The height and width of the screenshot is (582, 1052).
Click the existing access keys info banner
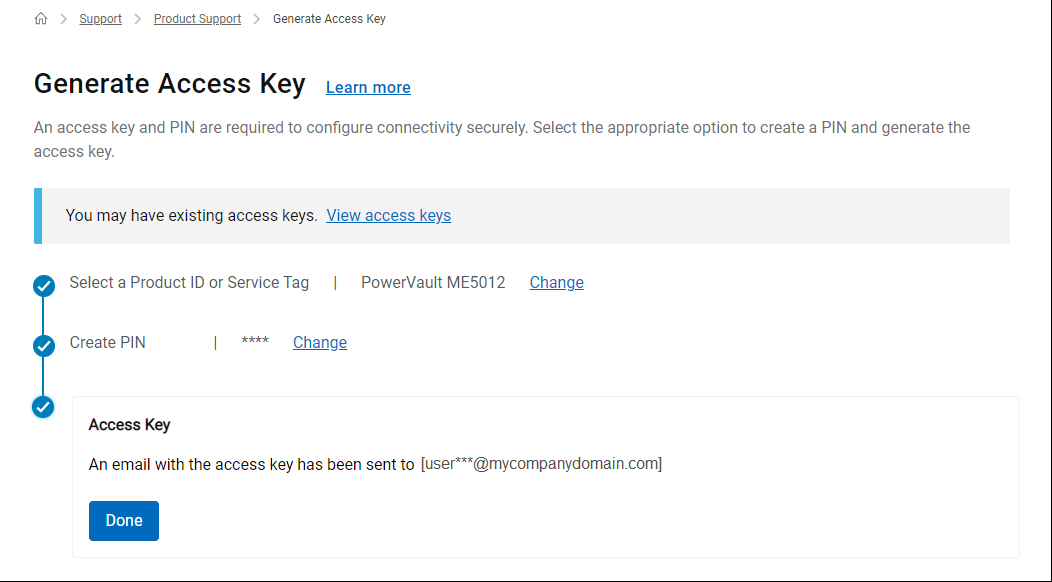700,216
